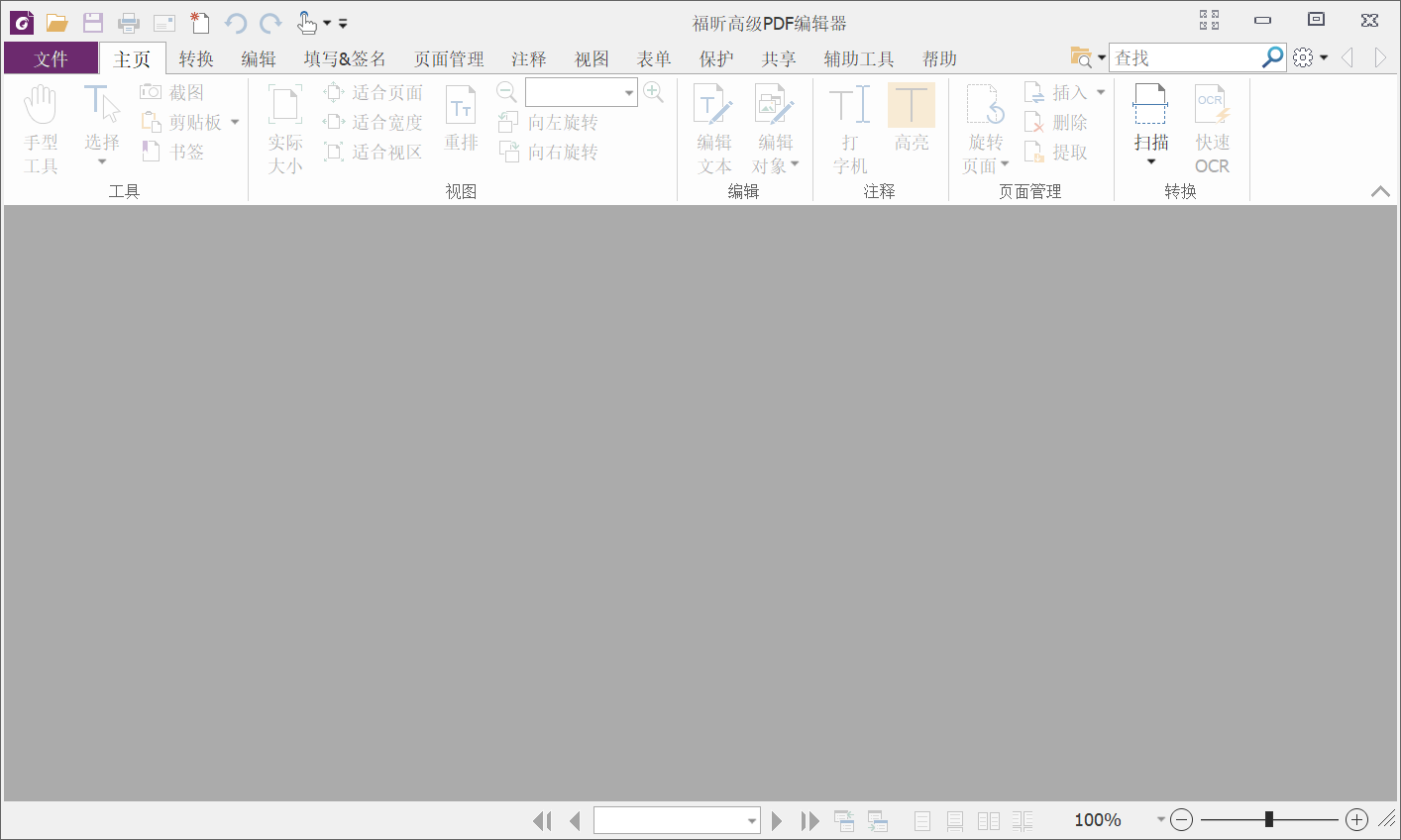This screenshot has height=840, width=1401.
Task: Switch to the 保护 ribbon tab
Action: click(715, 58)
